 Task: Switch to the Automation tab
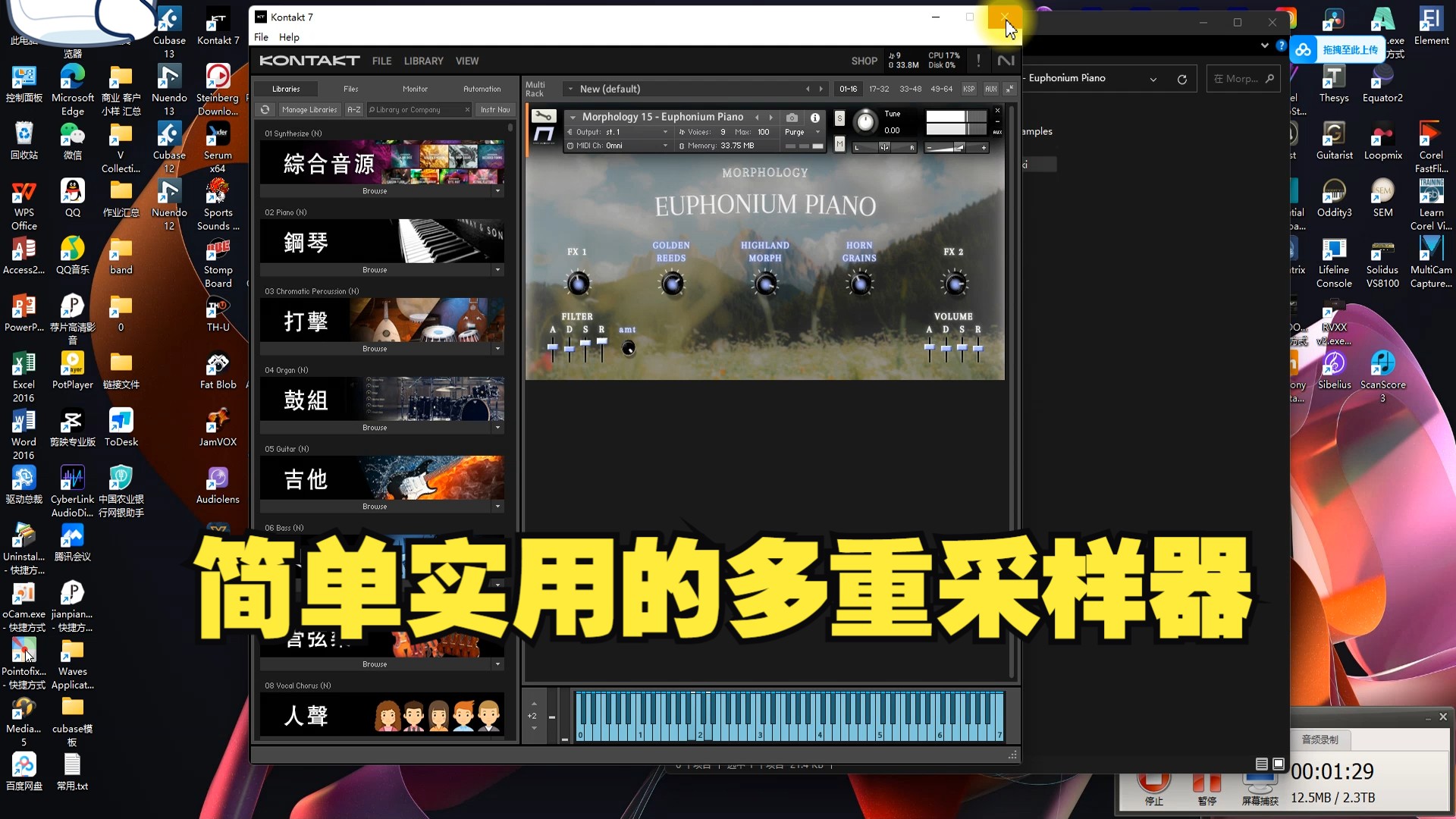pos(482,89)
